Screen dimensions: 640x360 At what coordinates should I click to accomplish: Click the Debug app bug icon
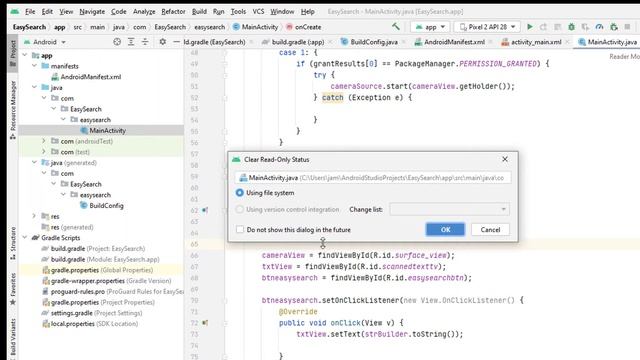coord(571,27)
